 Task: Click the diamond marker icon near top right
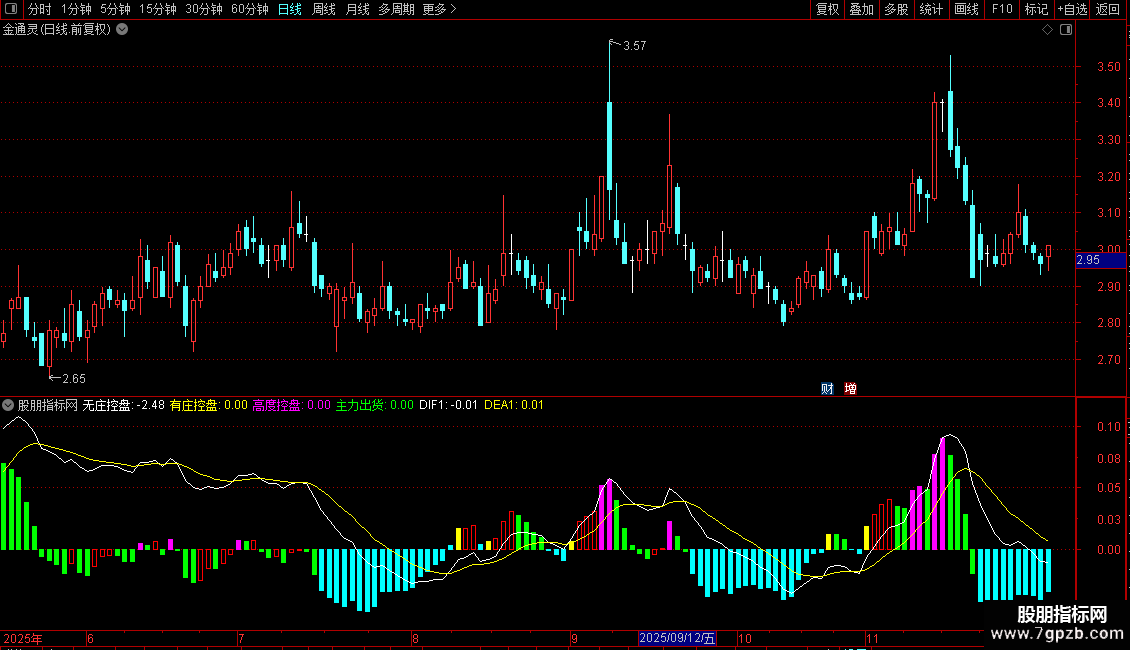1047,30
